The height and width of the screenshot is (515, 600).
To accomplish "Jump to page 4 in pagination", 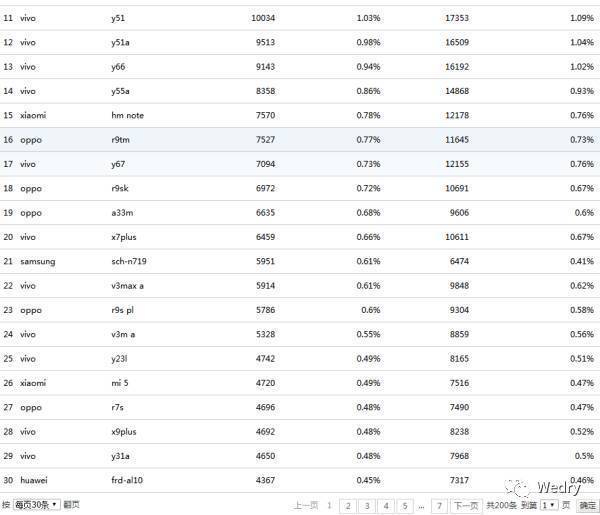I will (x=386, y=506).
